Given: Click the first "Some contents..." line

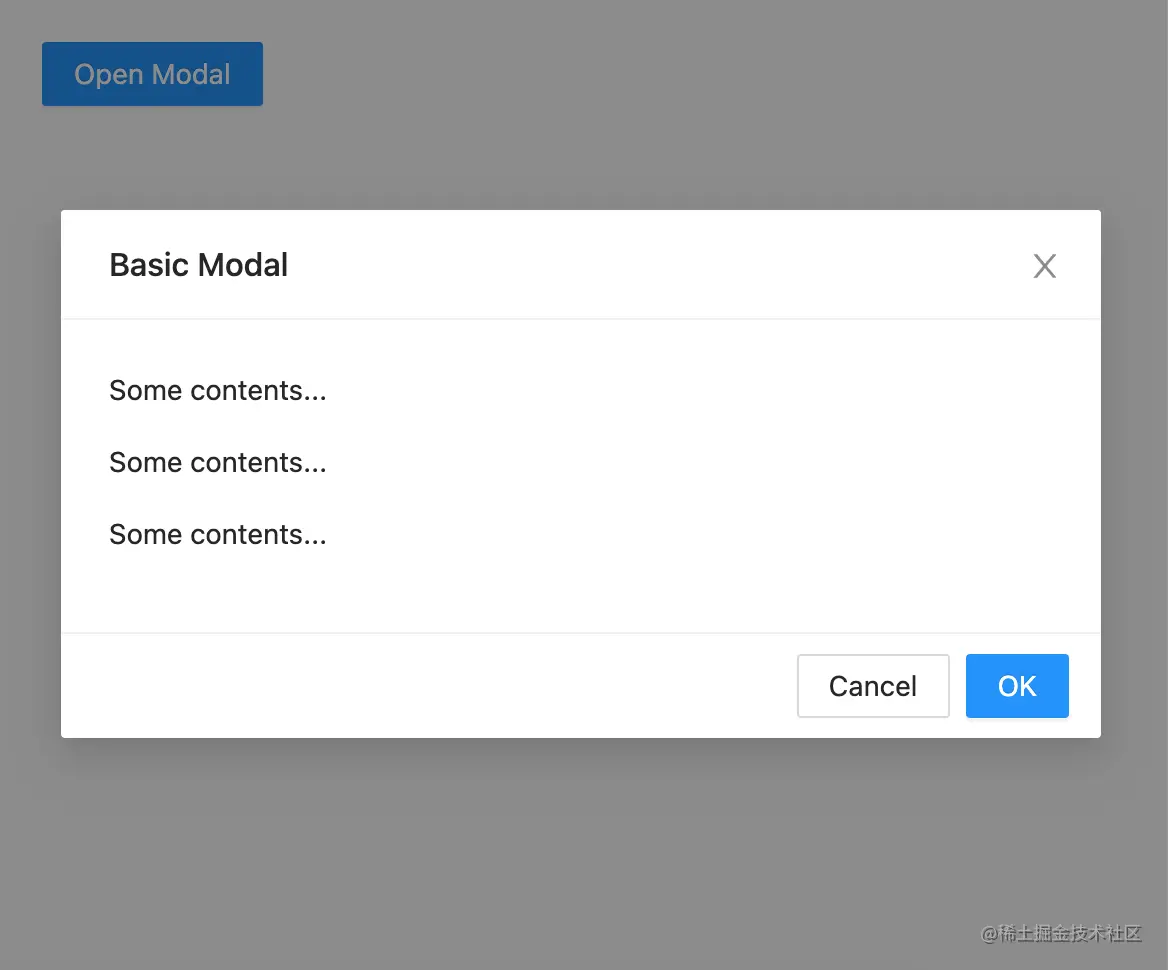Looking at the screenshot, I should click(217, 391).
